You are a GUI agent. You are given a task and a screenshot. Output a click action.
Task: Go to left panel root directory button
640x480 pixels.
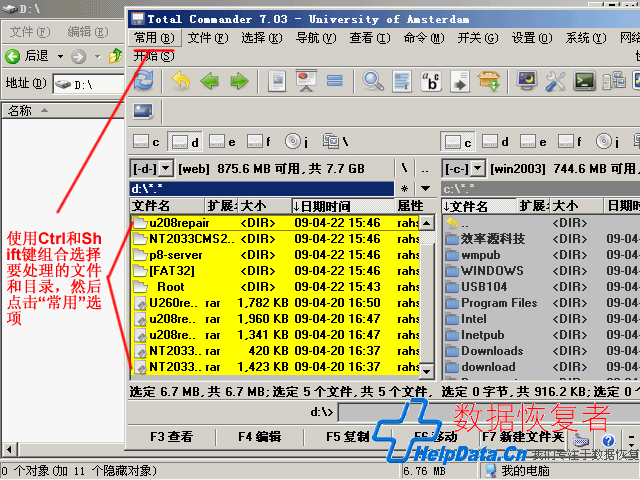coord(404,168)
